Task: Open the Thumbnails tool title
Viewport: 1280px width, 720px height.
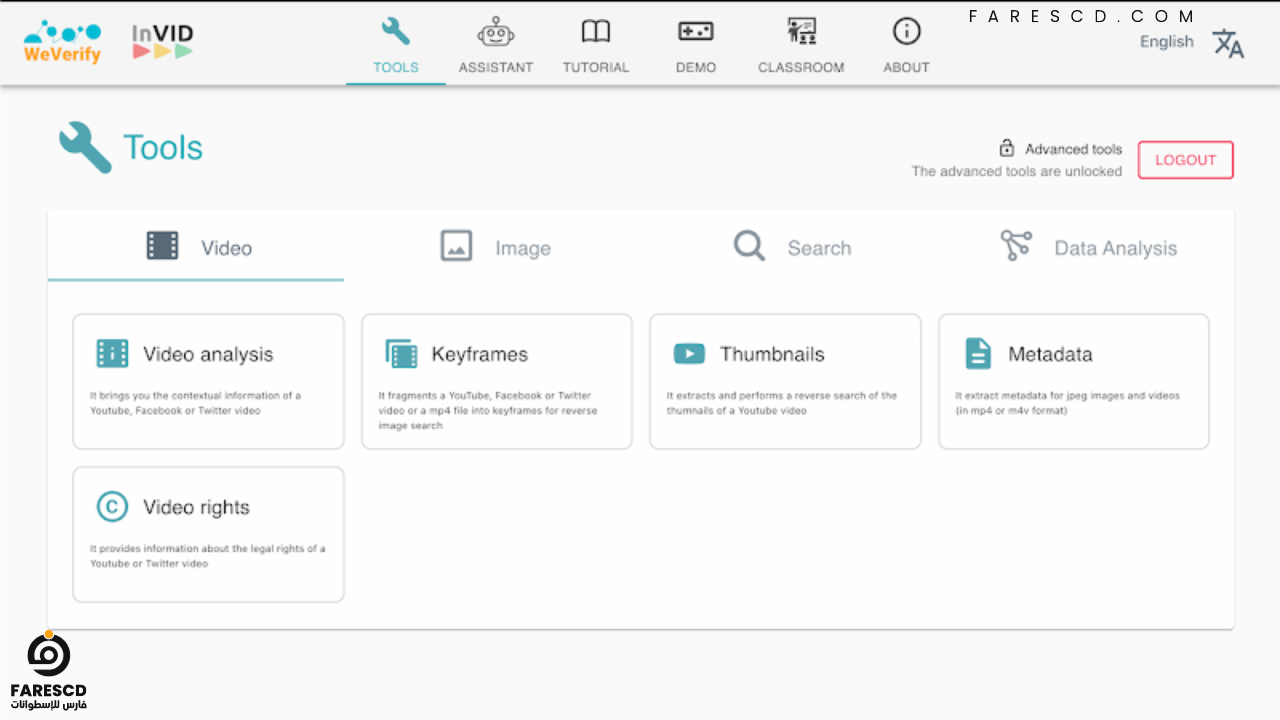Action: 772,354
